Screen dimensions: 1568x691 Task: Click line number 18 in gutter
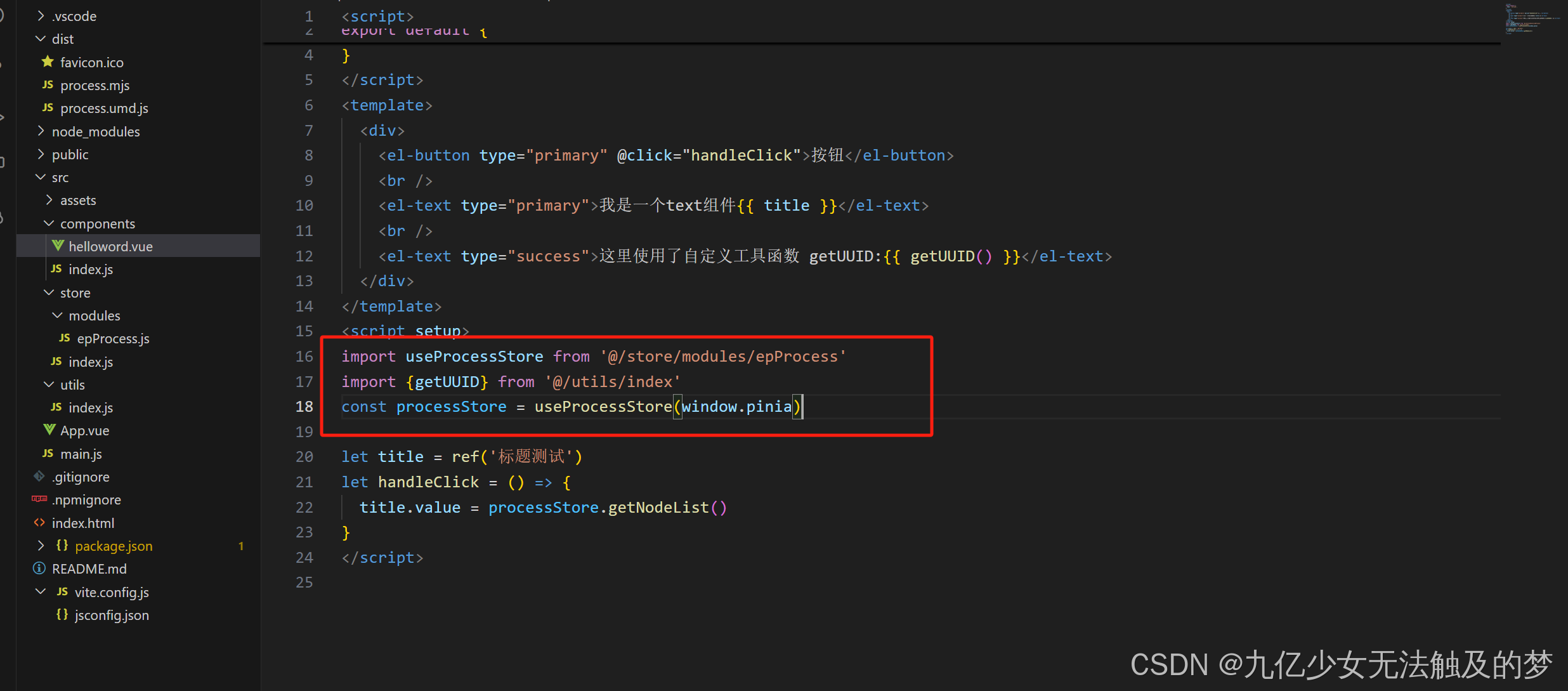coord(304,406)
